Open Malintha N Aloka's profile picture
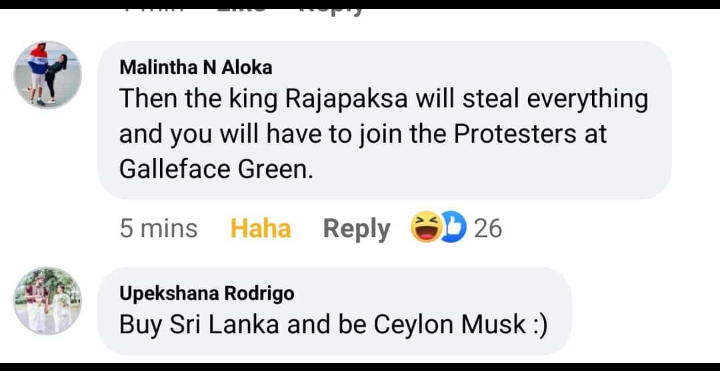The image size is (720, 371). point(47,75)
